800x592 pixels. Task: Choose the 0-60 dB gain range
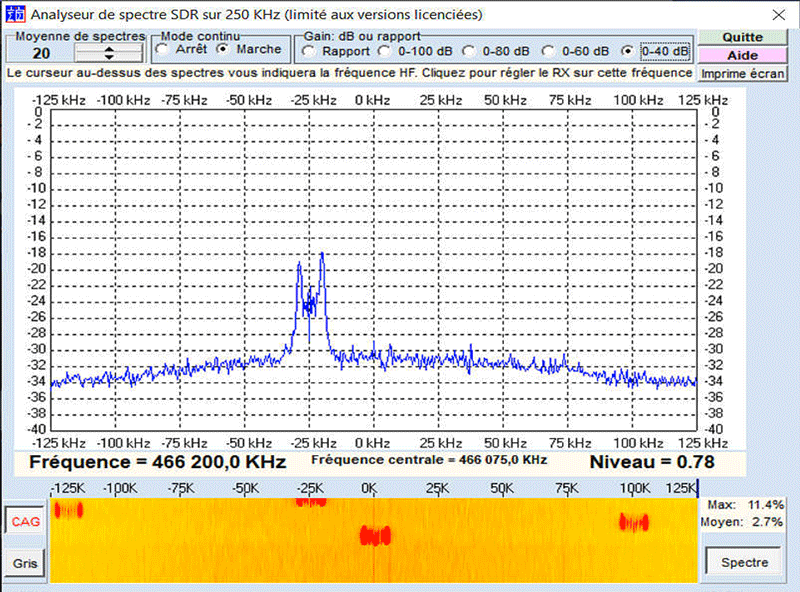[x=576, y=52]
